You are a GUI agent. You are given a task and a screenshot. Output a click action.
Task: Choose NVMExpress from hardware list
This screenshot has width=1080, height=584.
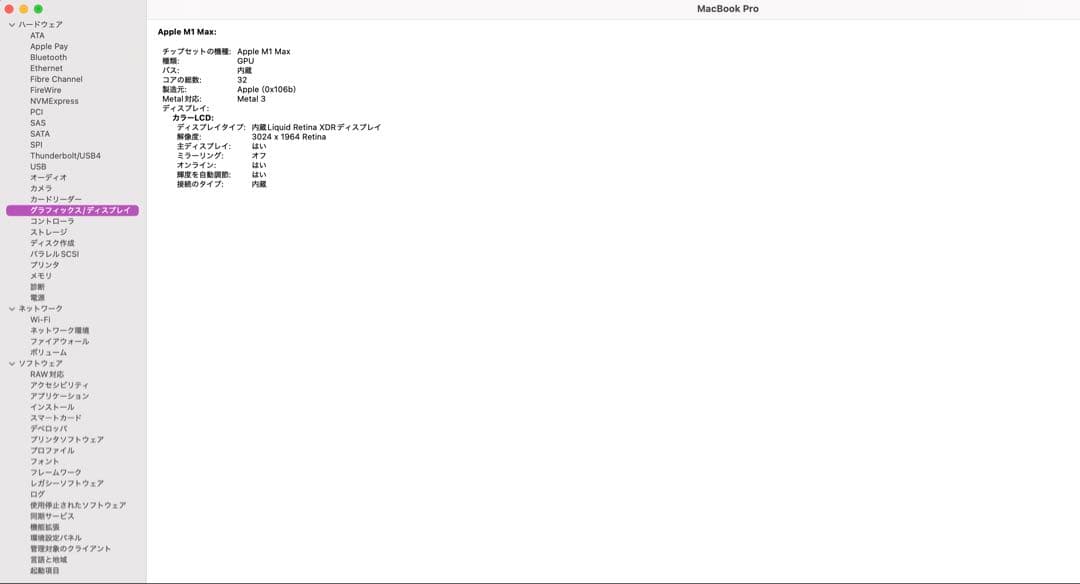pos(54,101)
